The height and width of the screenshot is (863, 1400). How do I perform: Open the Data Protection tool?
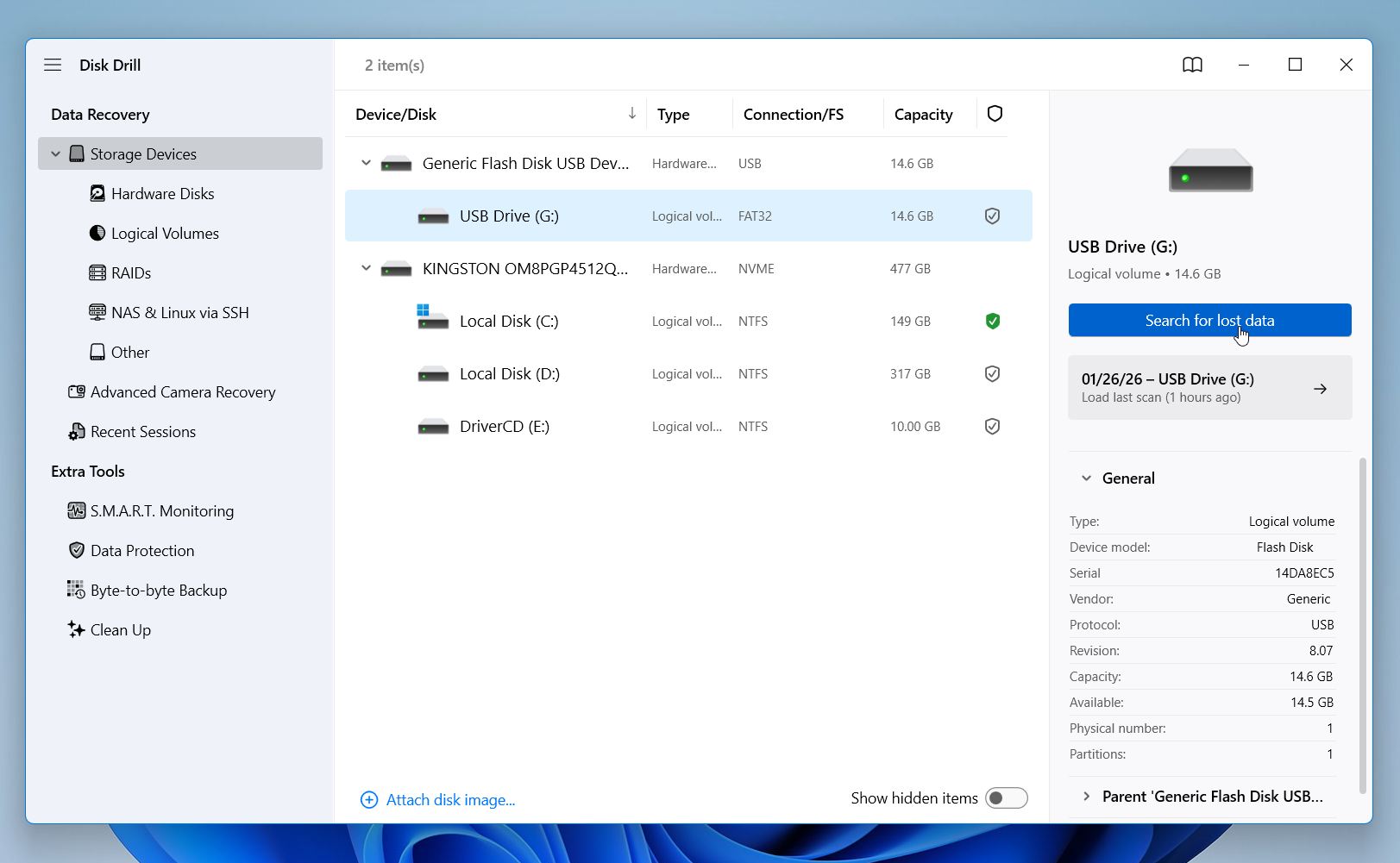click(142, 550)
